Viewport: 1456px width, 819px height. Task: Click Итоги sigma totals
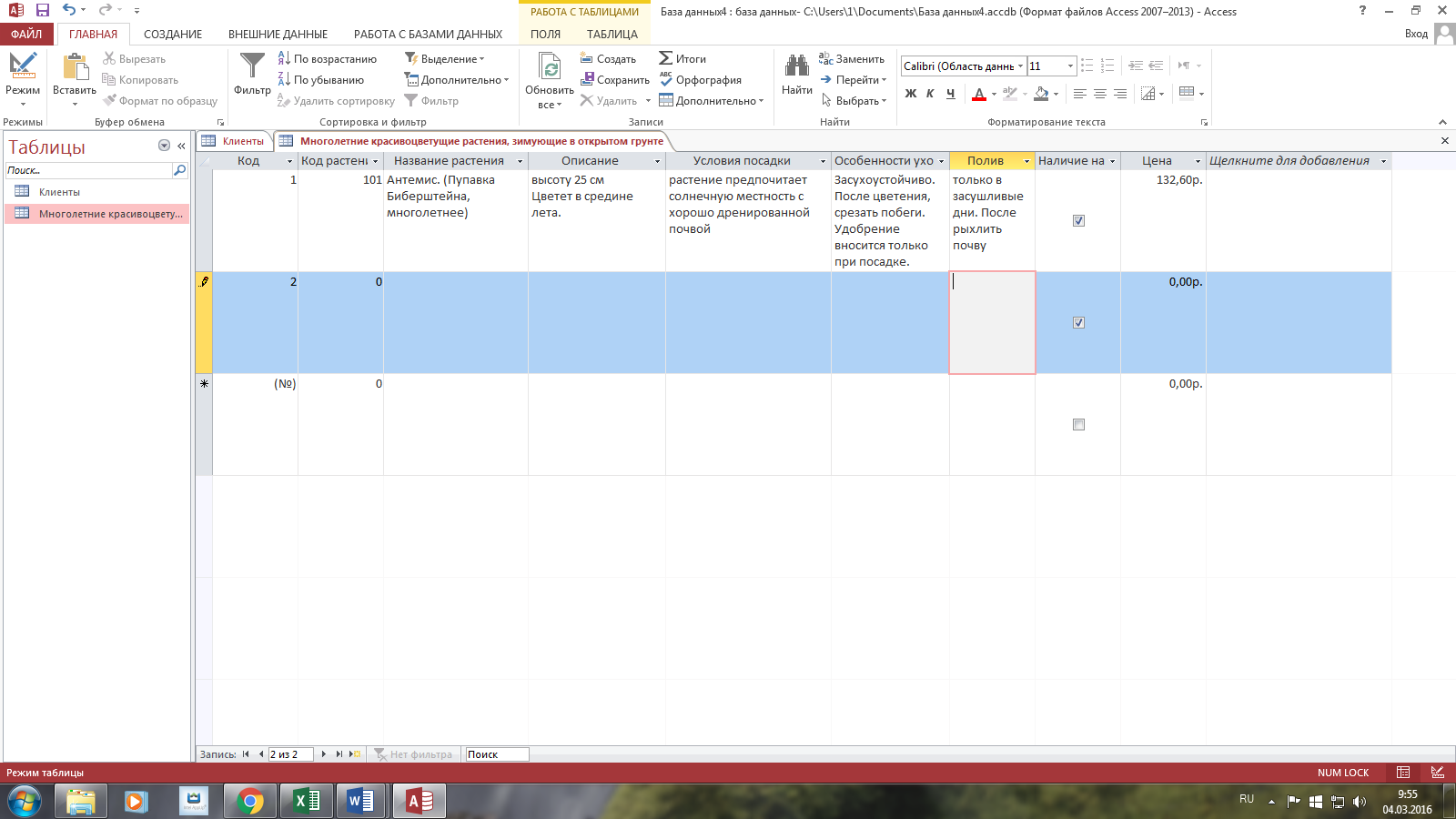[682, 59]
